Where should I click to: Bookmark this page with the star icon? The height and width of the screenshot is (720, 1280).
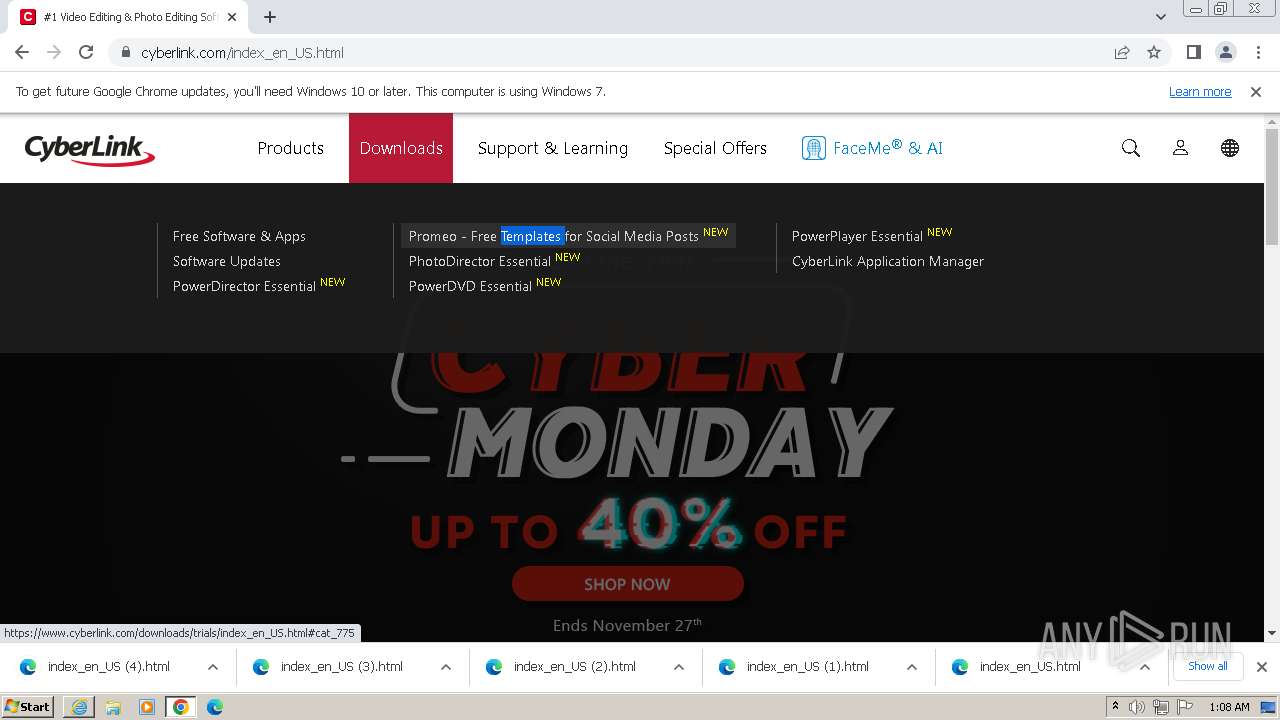1154,52
